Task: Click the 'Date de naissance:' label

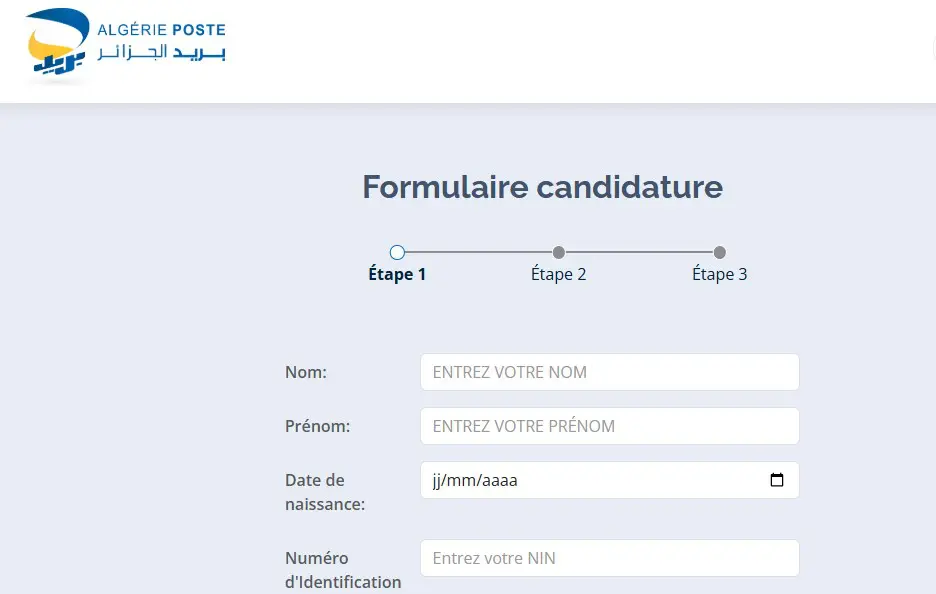Action: pos(324,492)
